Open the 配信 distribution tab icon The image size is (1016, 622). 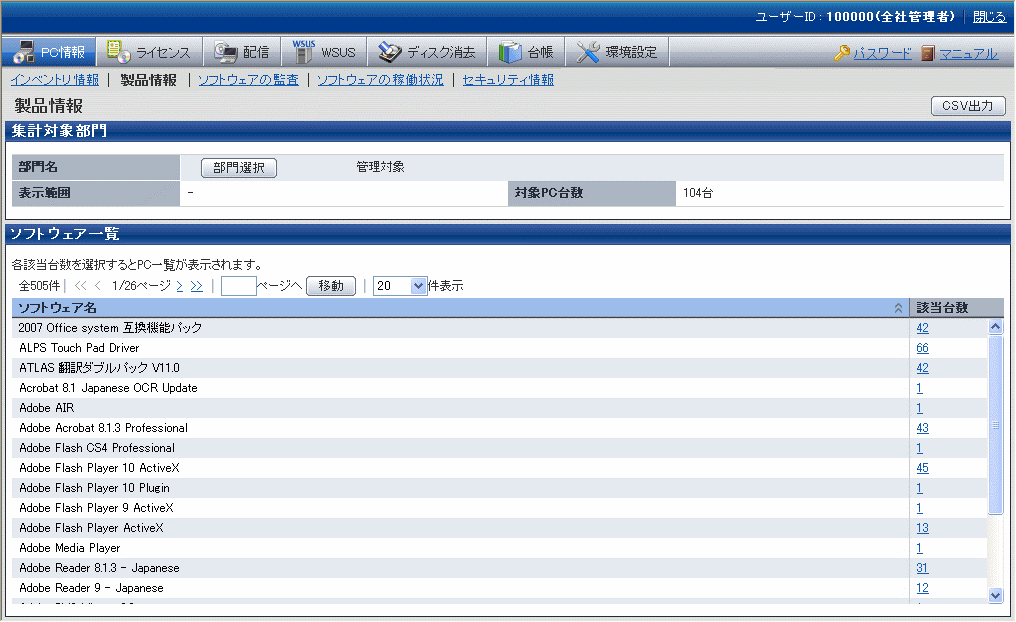pos(226,52)
